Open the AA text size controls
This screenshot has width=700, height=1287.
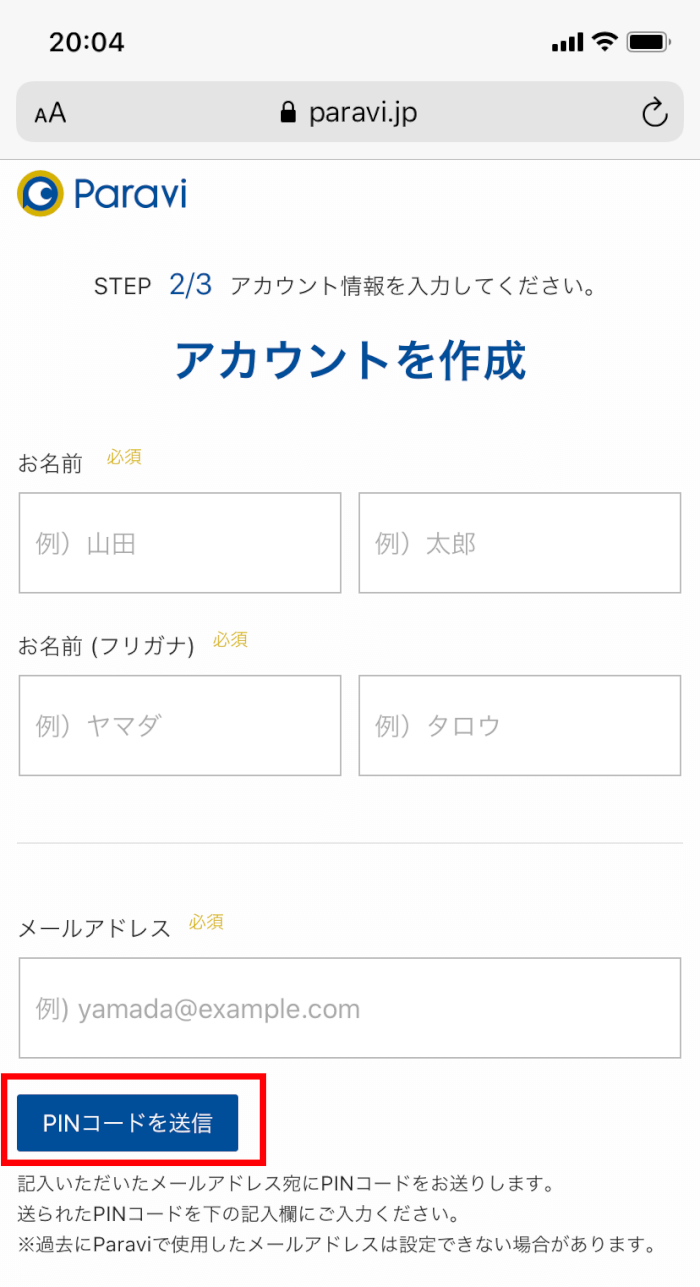[46, 112]
